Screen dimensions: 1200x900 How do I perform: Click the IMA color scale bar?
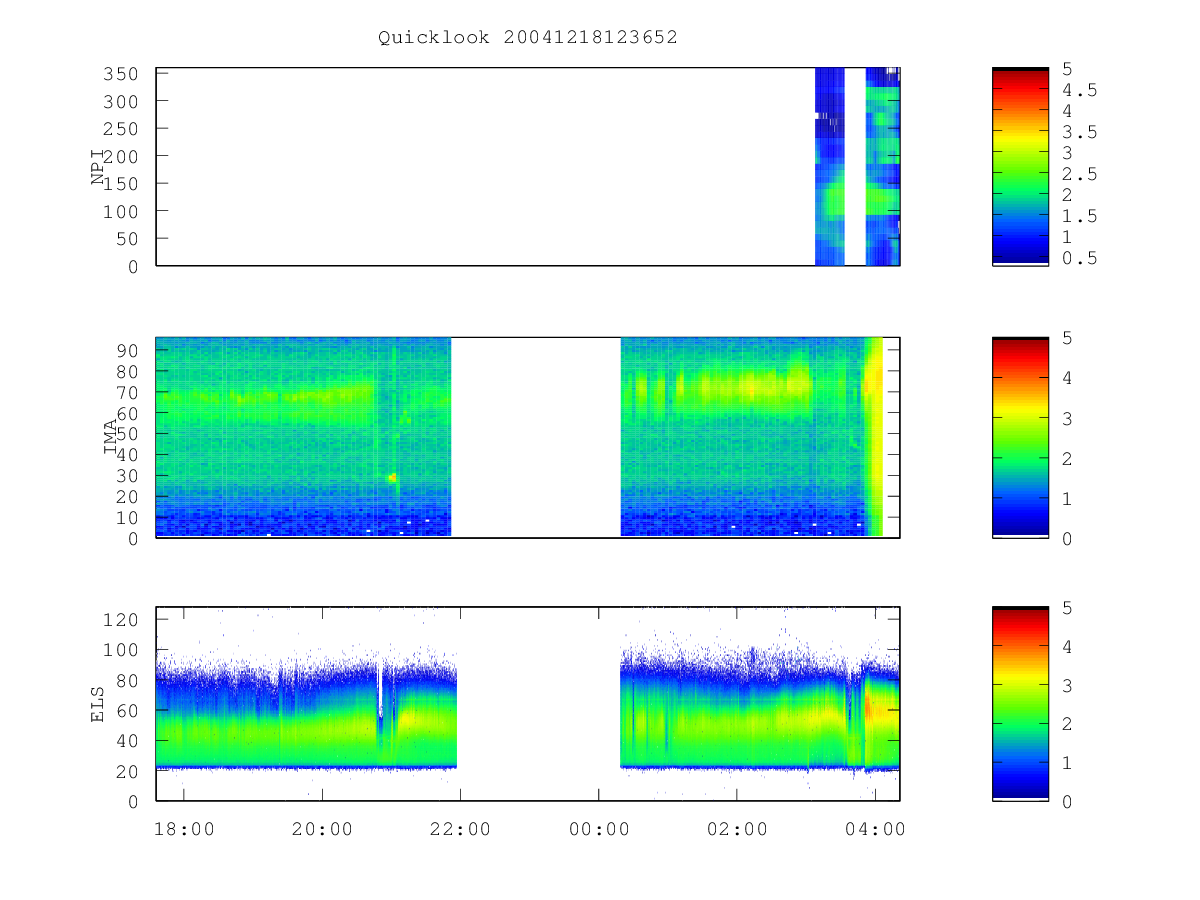pos(1020,437)
